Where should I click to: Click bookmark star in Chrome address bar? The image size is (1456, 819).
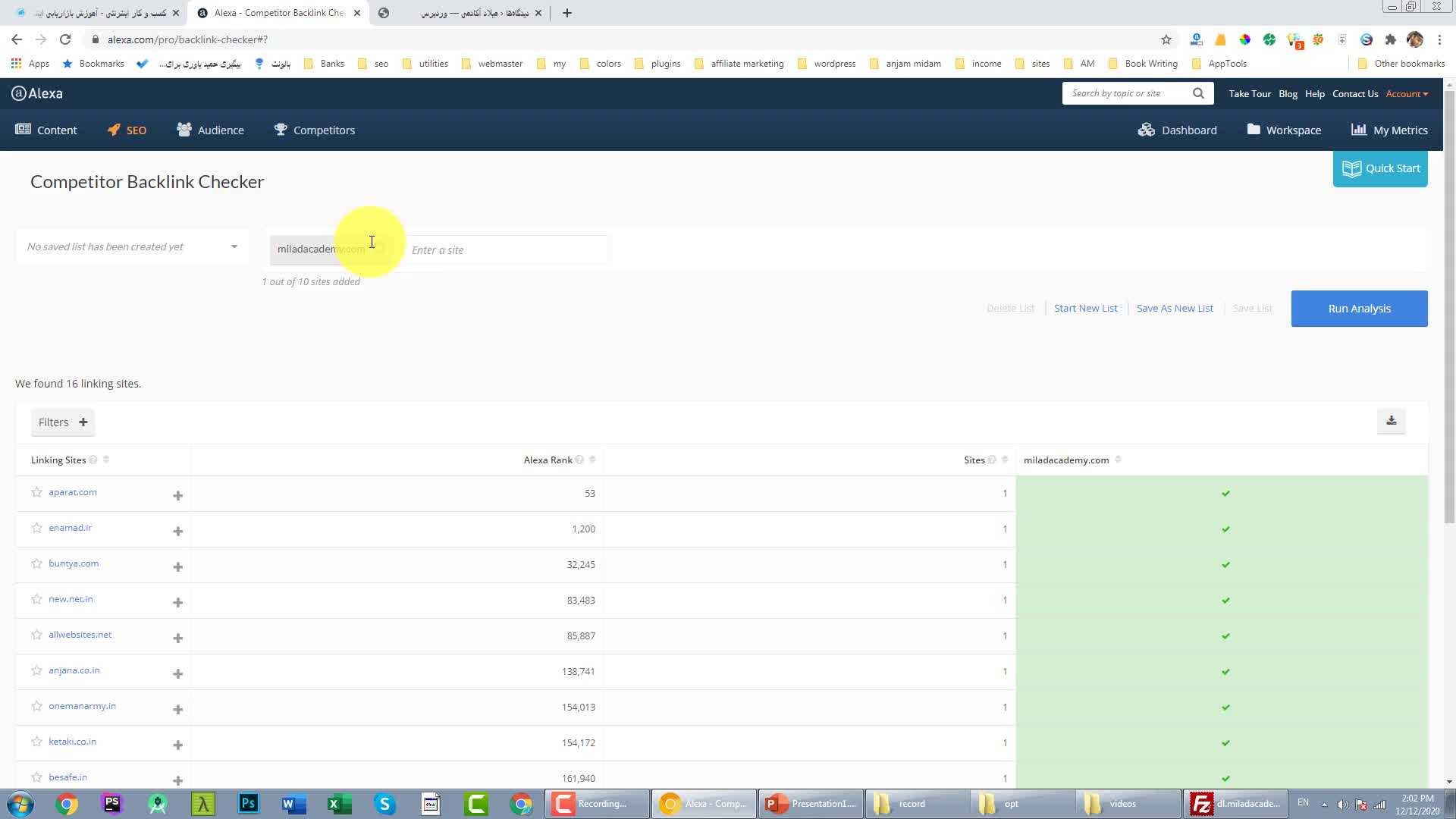1166,39
